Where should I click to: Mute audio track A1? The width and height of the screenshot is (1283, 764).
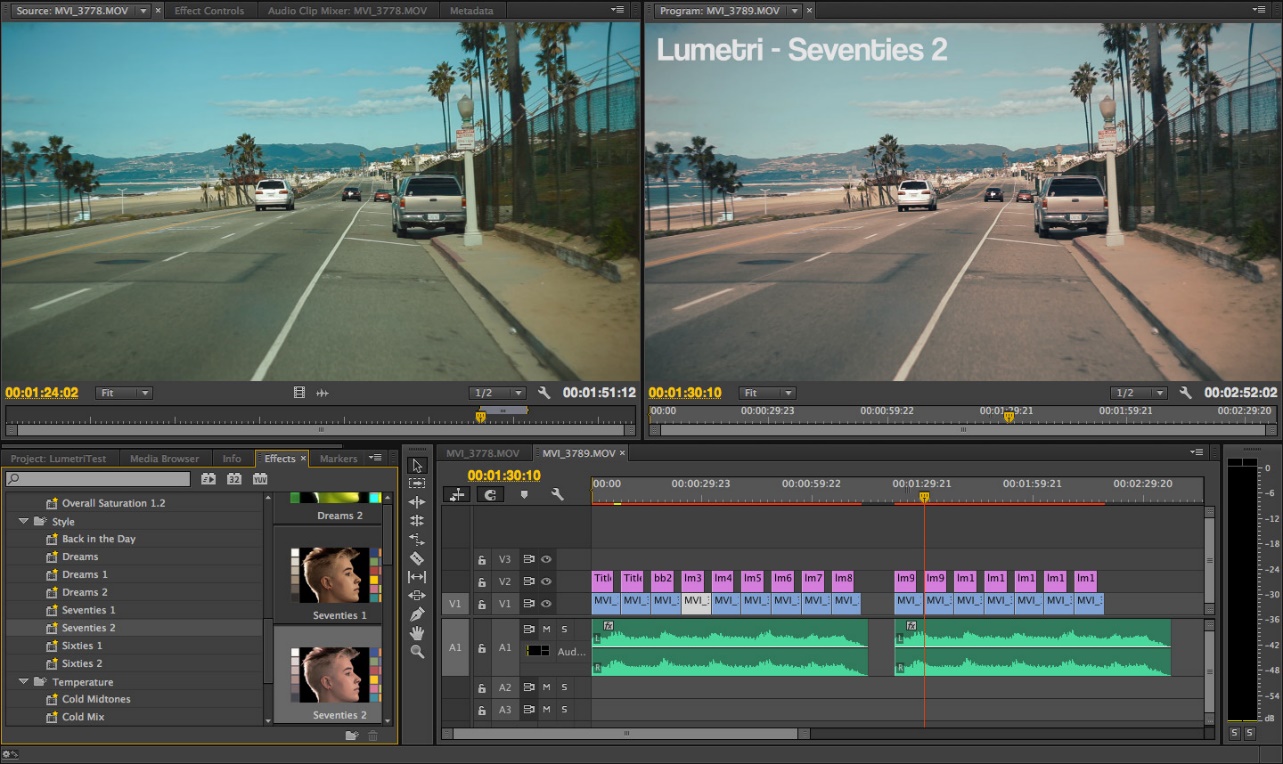(546, 629)
